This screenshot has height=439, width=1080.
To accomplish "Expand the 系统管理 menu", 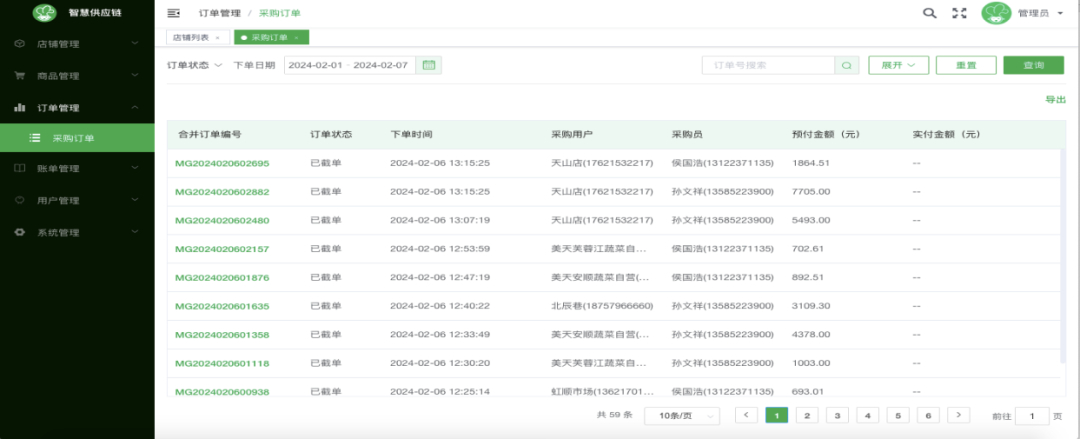I will 135,232.
